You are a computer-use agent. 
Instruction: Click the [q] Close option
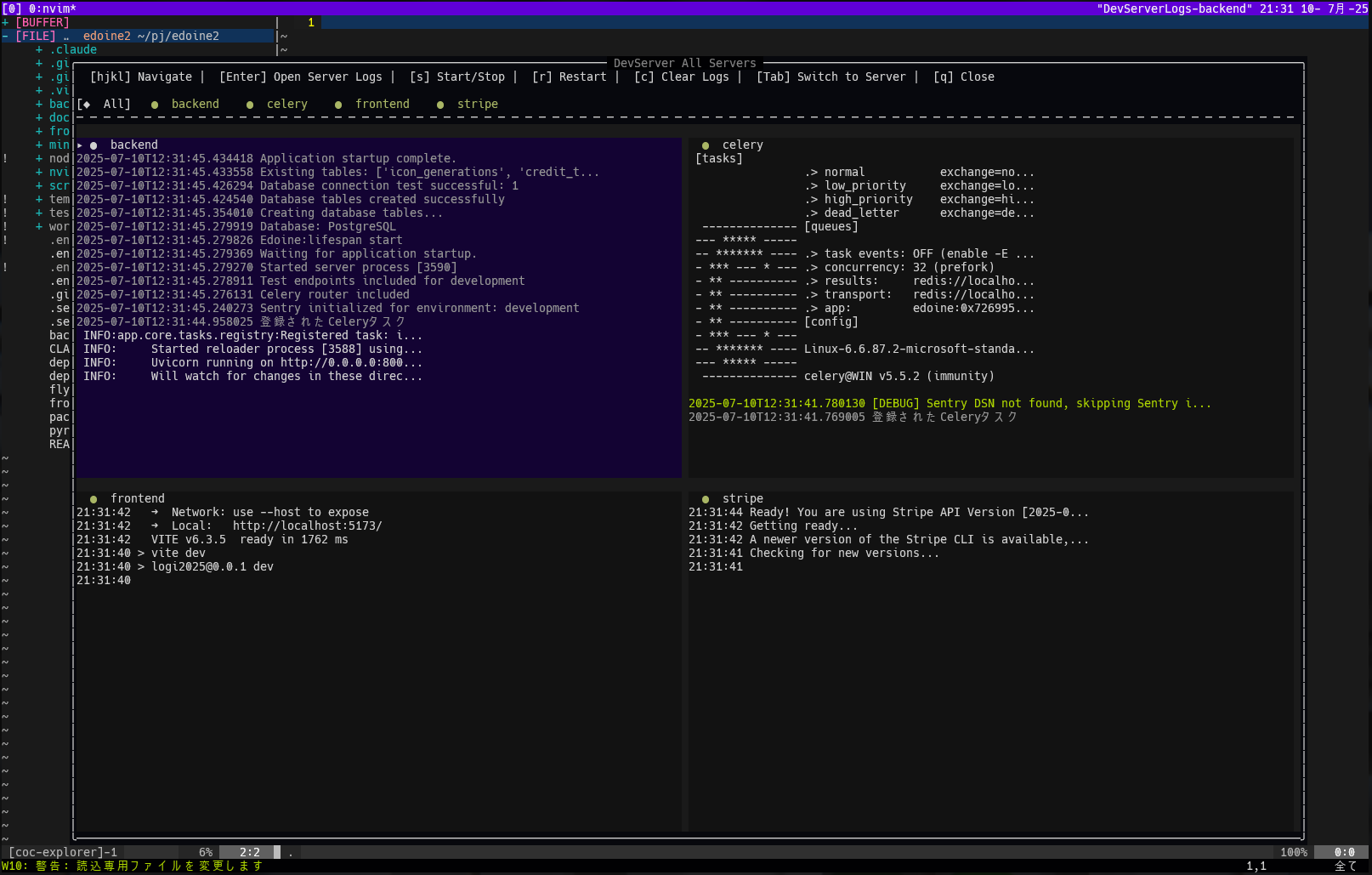pyautogui.click(x=963, y=77)
